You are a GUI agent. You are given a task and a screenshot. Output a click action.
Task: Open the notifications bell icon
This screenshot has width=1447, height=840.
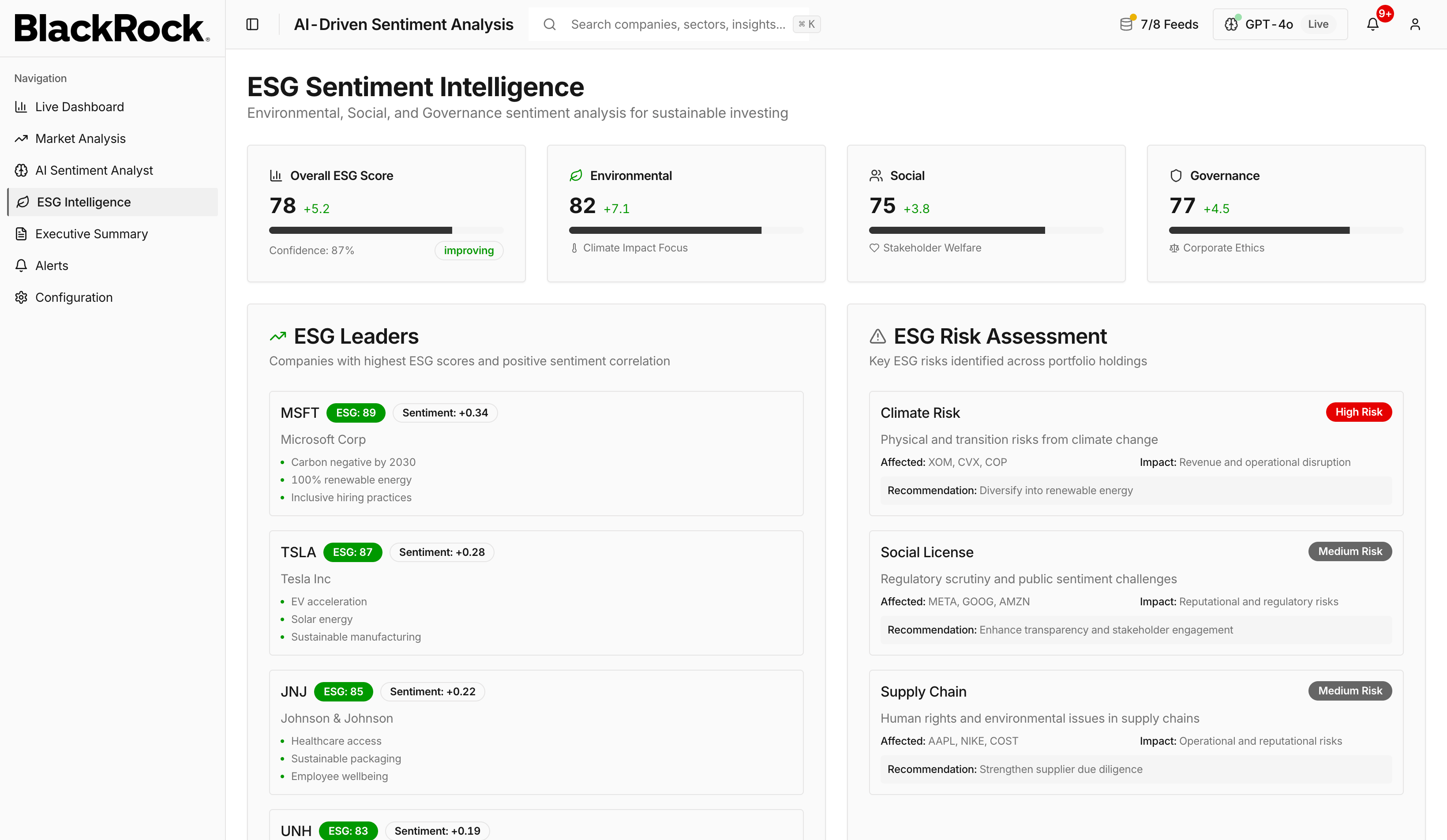[1372, 24]
